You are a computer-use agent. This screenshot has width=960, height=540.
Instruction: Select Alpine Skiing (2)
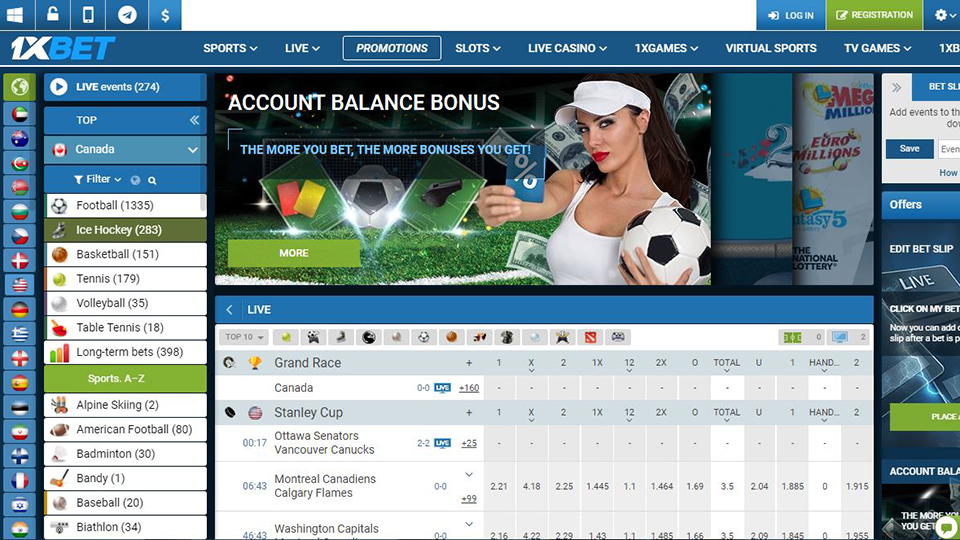coord(125,405)
